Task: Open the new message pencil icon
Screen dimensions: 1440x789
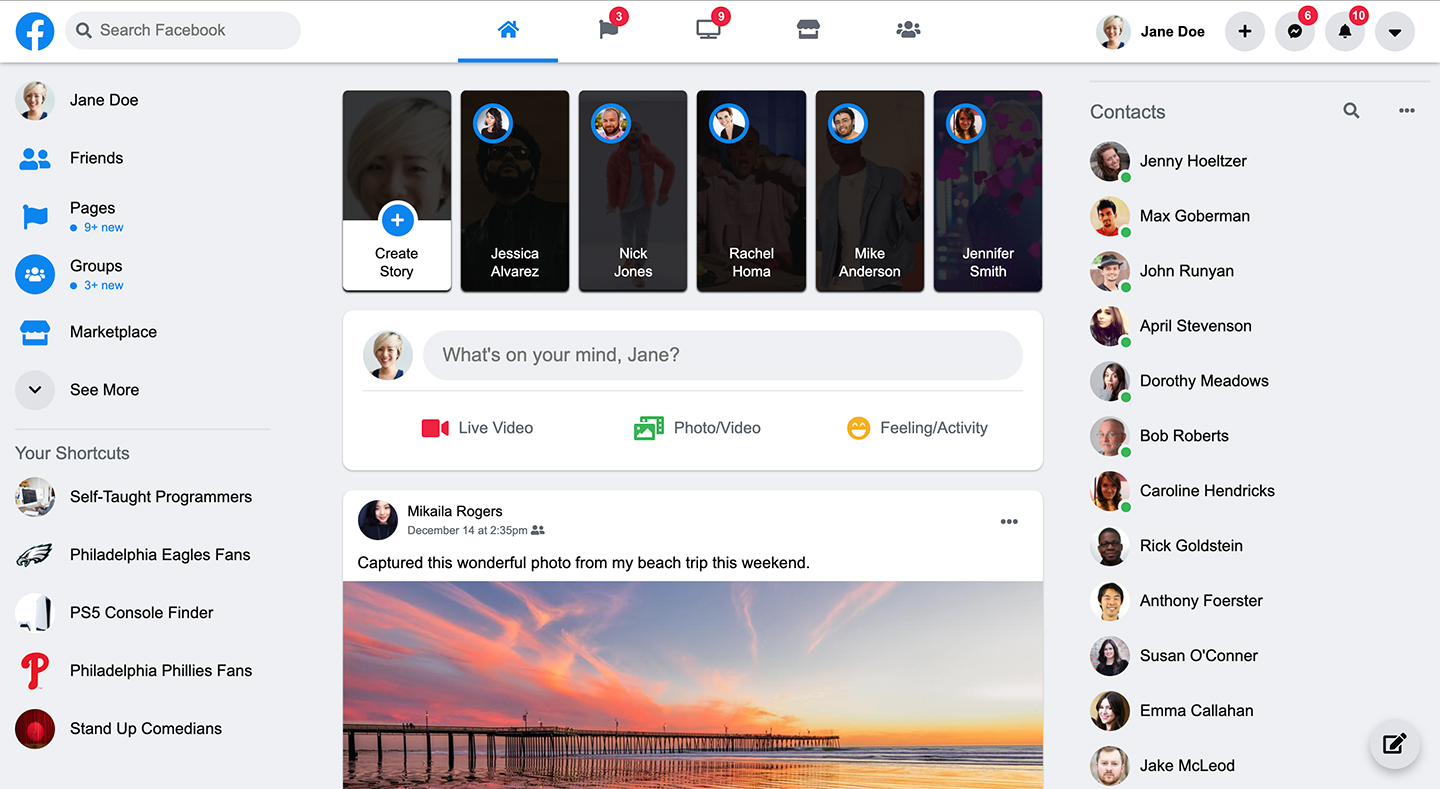Action: click(1394, 744)
